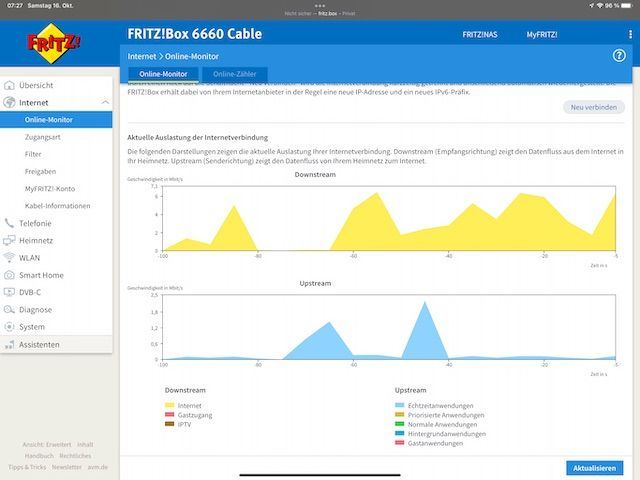Click the Internet breadcrumb link

(x=142, y=56)
